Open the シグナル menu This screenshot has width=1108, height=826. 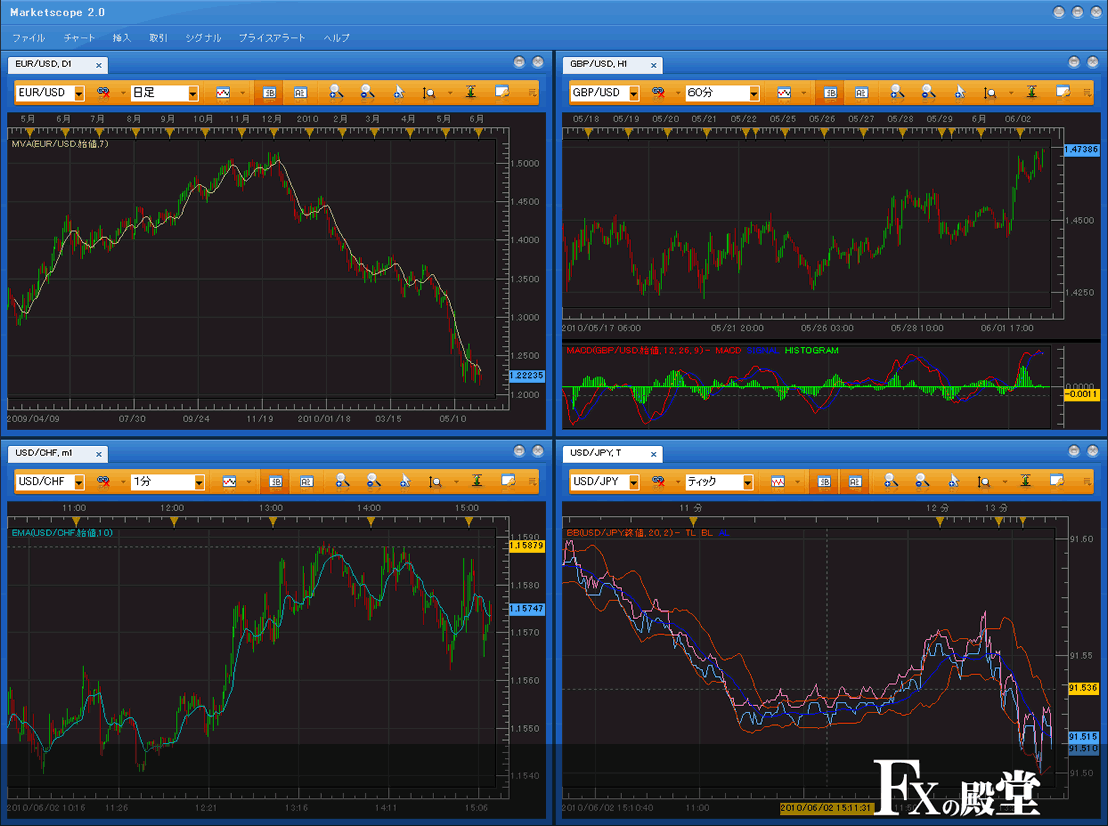coord(204,38)
